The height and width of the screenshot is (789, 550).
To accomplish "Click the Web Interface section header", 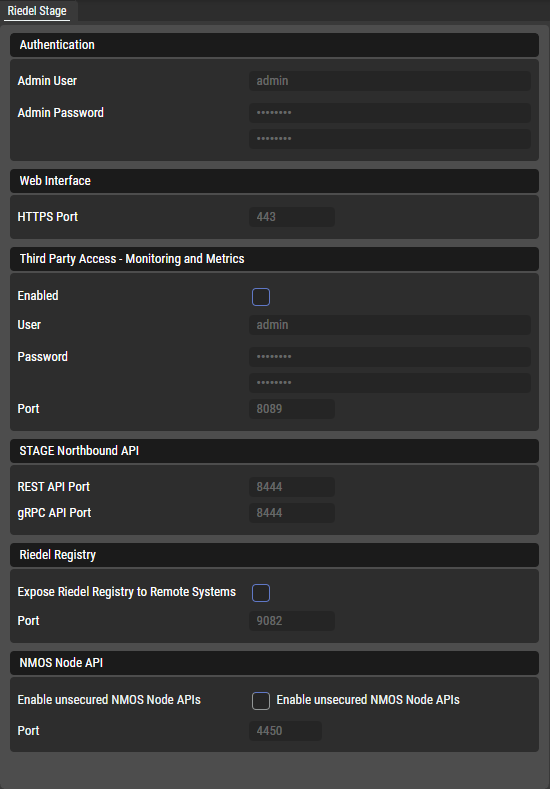I will (x=274, y=181).
